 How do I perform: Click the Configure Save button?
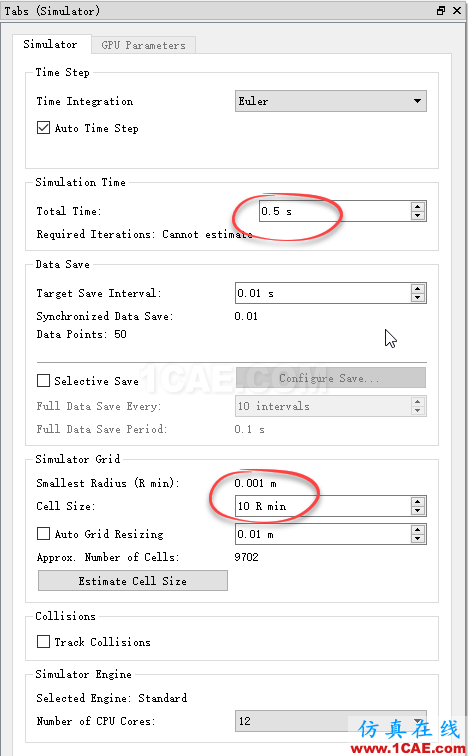tap(331, 378)
